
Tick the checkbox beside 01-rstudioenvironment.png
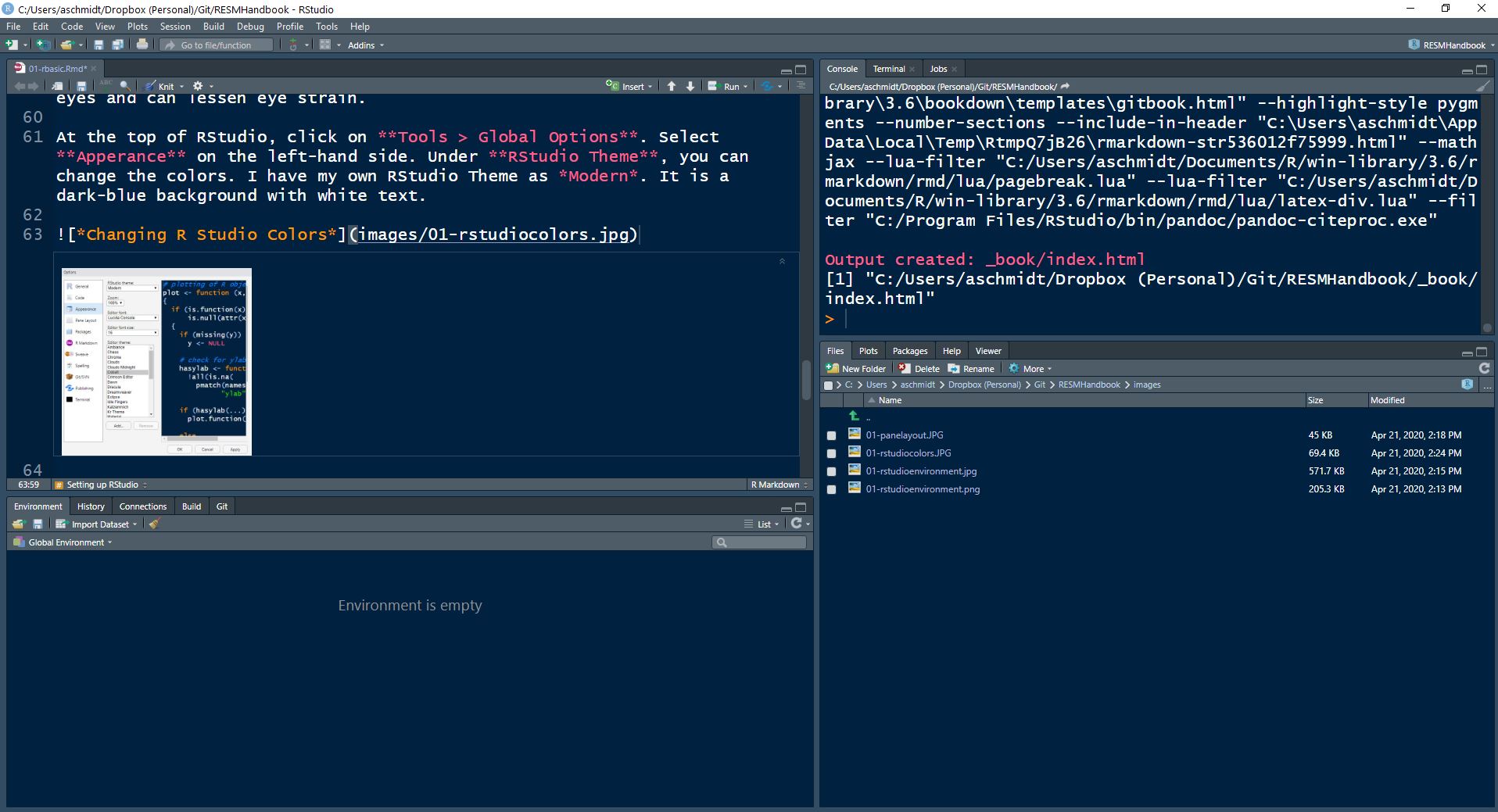(832, 490)
